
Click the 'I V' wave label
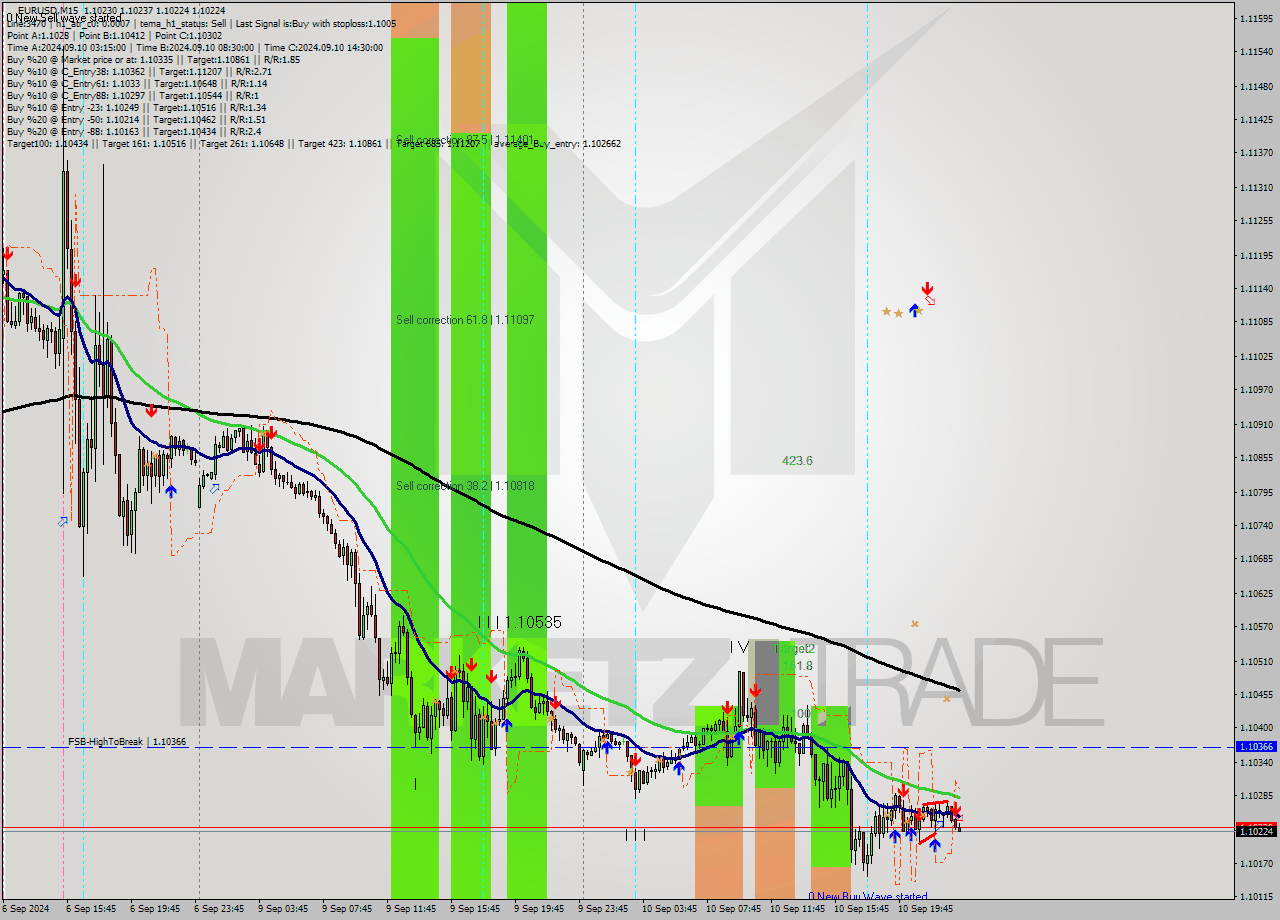pos(738,646)
